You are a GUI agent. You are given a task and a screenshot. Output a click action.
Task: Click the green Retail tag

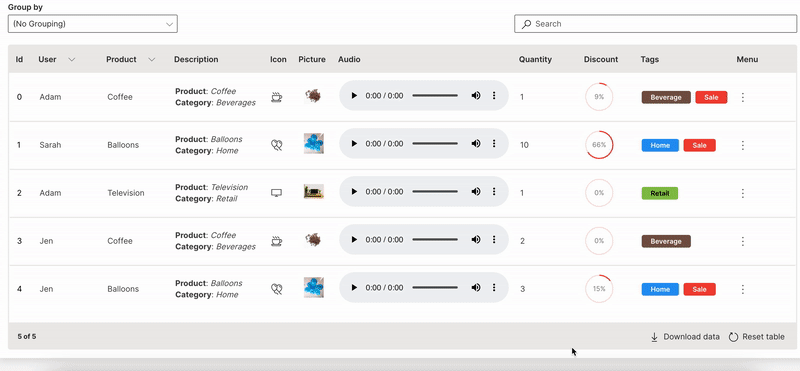[x=660, y=193]
